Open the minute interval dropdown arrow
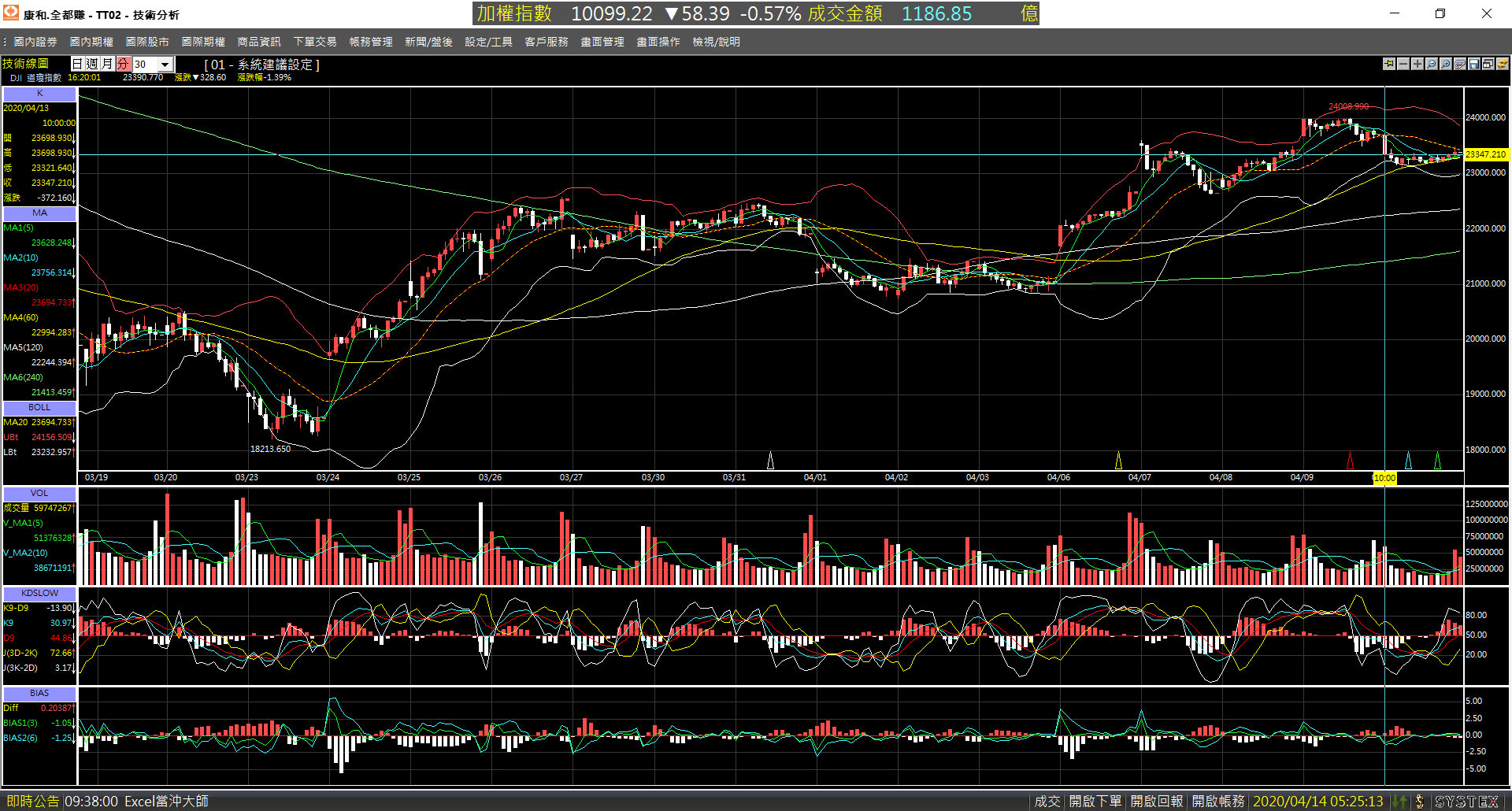Image resolution: width=1512 pixels, height=811 pixels. [x=165, y=65]
